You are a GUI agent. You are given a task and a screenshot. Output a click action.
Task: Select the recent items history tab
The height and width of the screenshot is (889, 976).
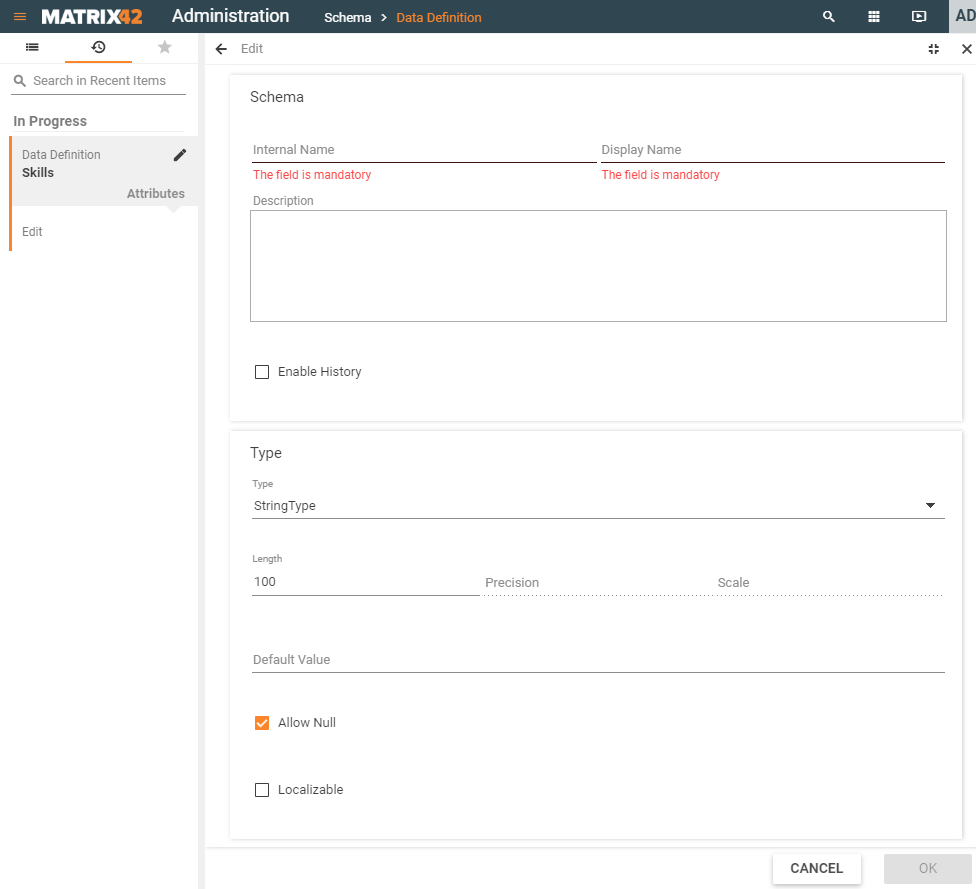[98, 47]
